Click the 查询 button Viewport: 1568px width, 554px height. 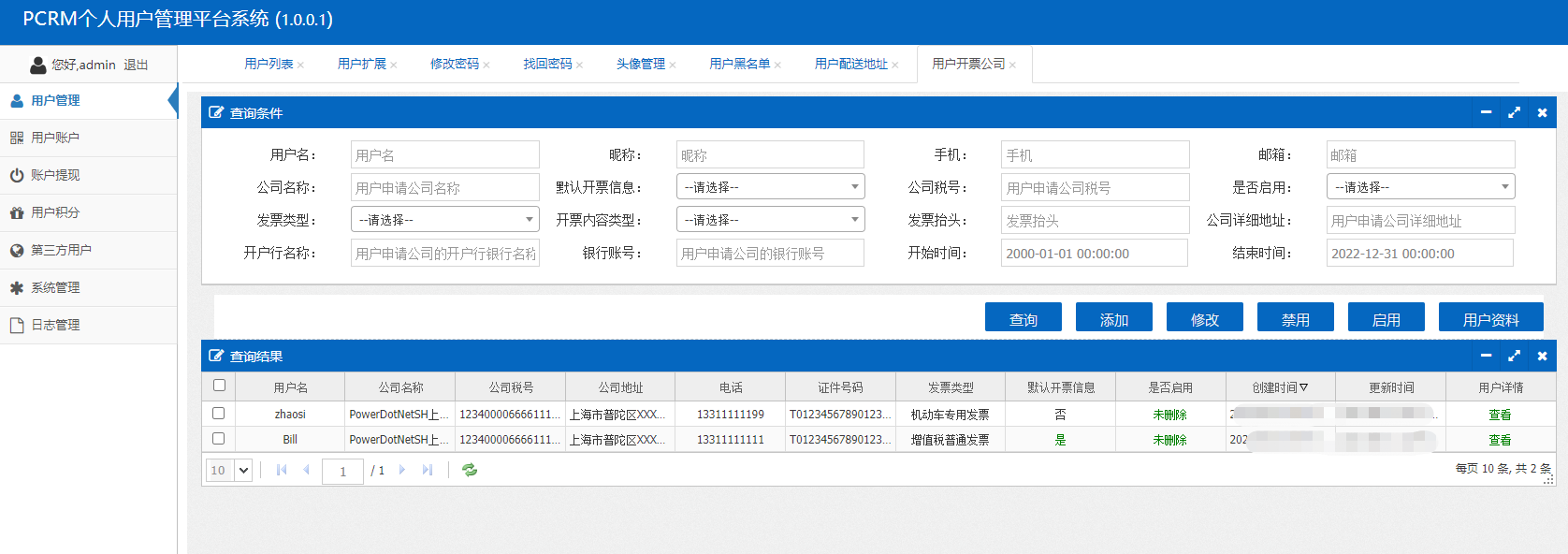(1023, 319)
